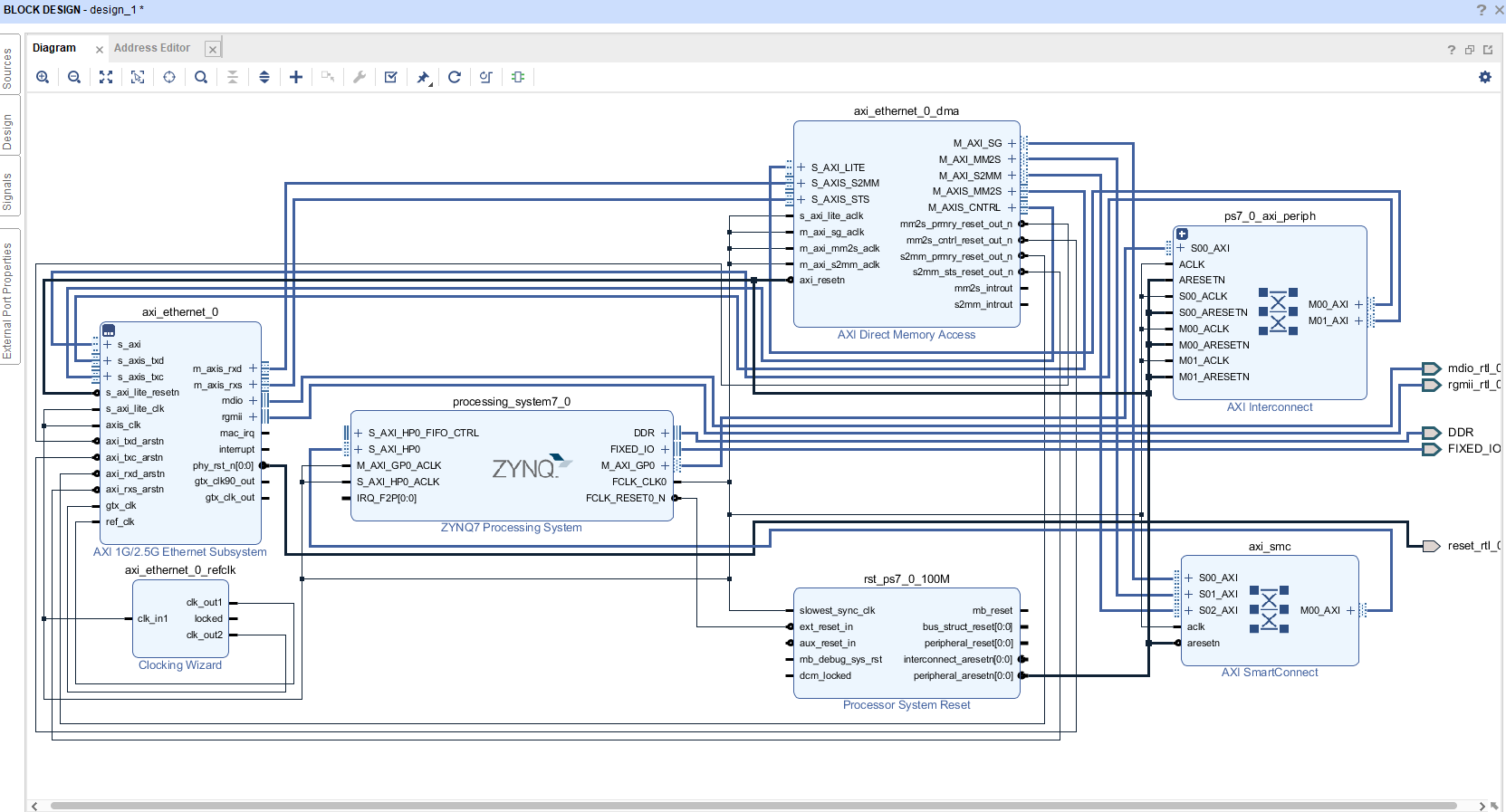Screen dimensions: 1506x812
Task: Click the optimize routing icon
Action: click(x=486, y=77)
